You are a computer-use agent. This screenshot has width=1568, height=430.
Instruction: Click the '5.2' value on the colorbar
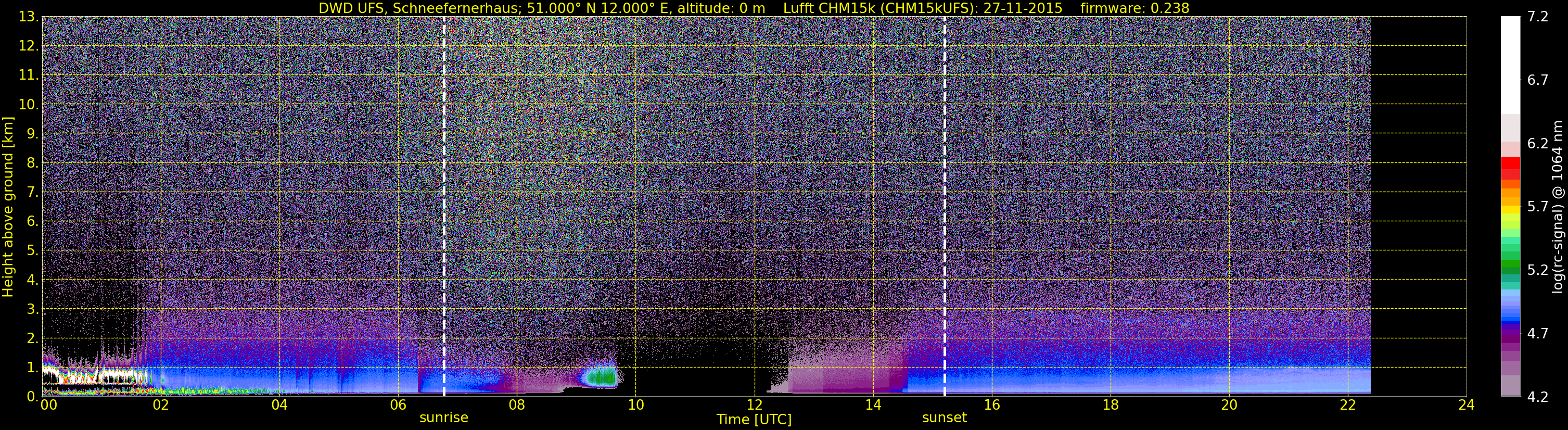1538,270
